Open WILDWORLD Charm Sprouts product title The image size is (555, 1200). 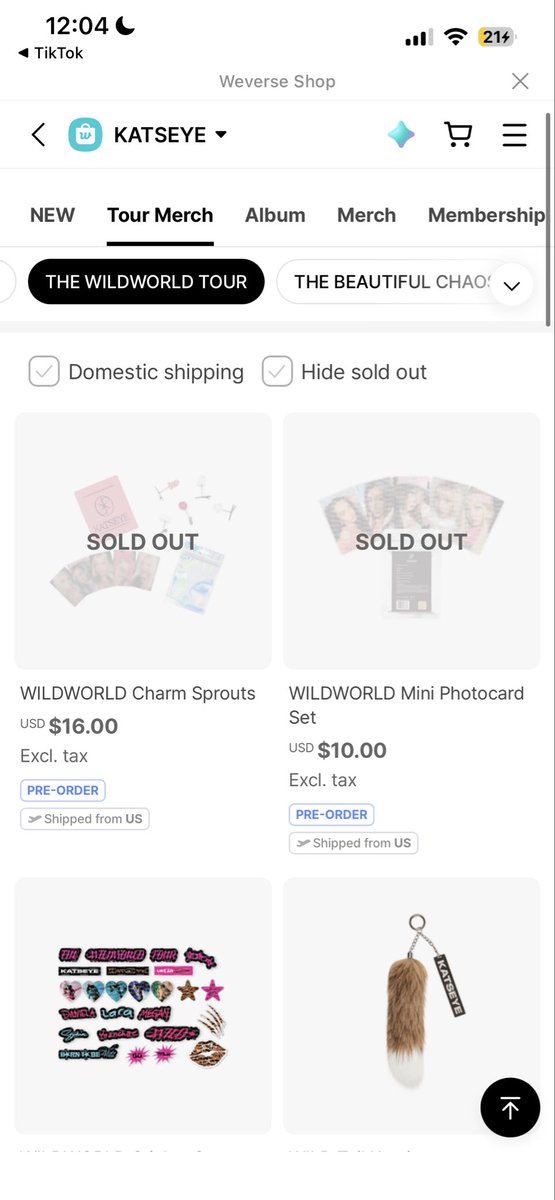[x=138, y=693]
